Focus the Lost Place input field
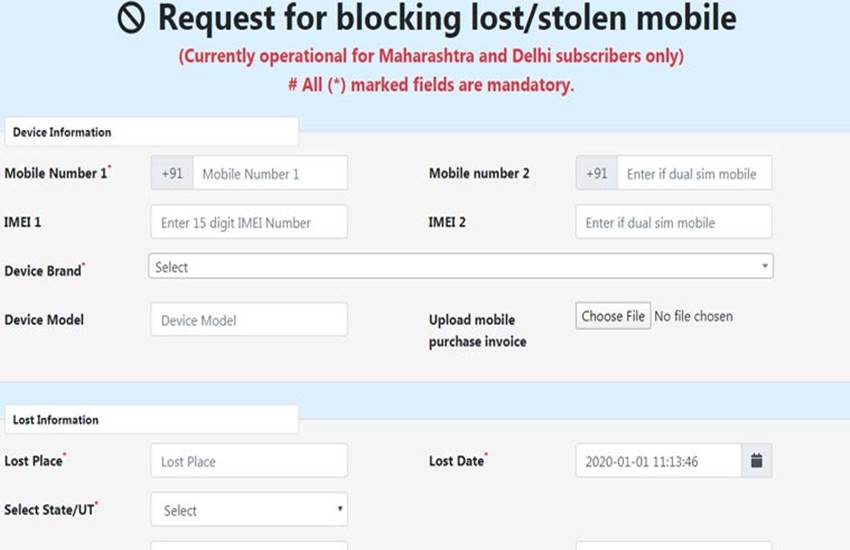This screenshot has height=550, width=850. pyautogui.click(x=249, y=461)
